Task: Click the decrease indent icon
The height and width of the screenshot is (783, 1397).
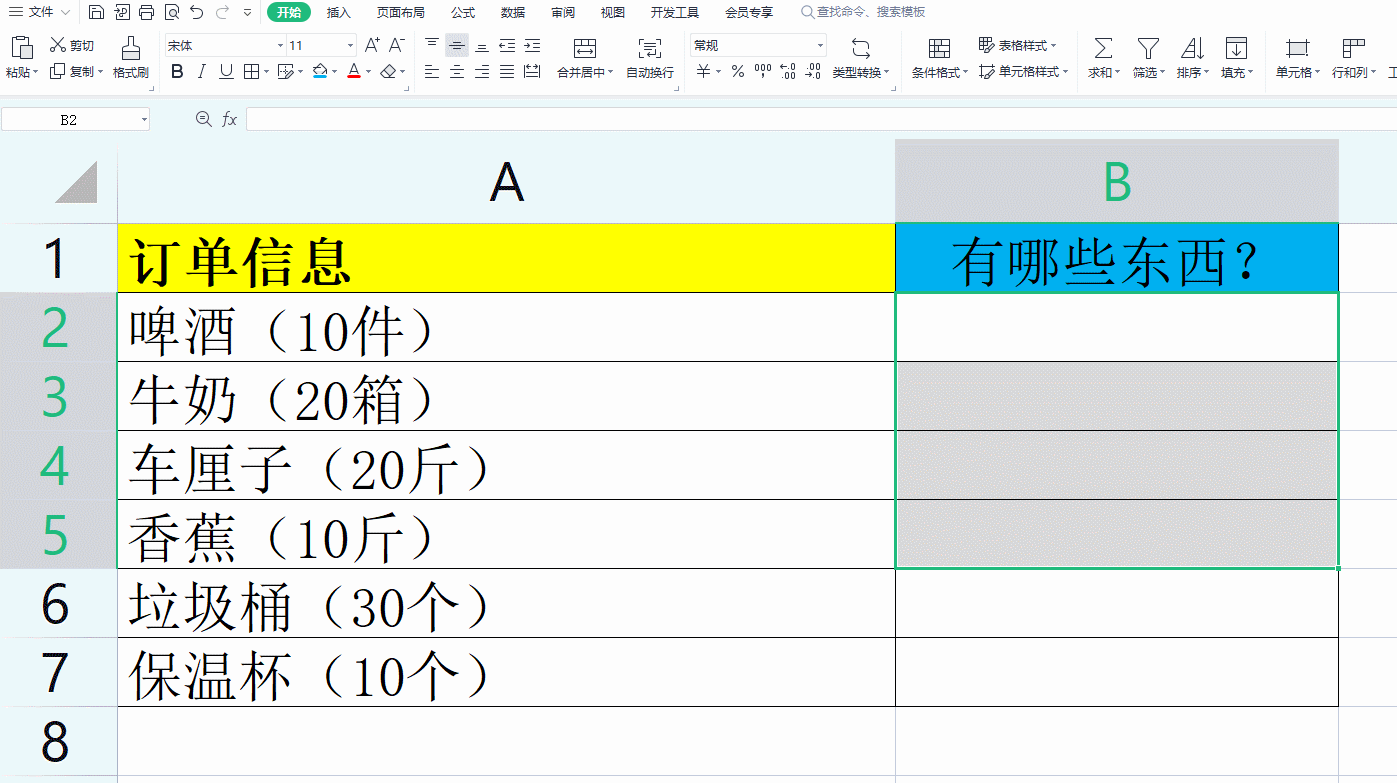Action: click(507, 45)
